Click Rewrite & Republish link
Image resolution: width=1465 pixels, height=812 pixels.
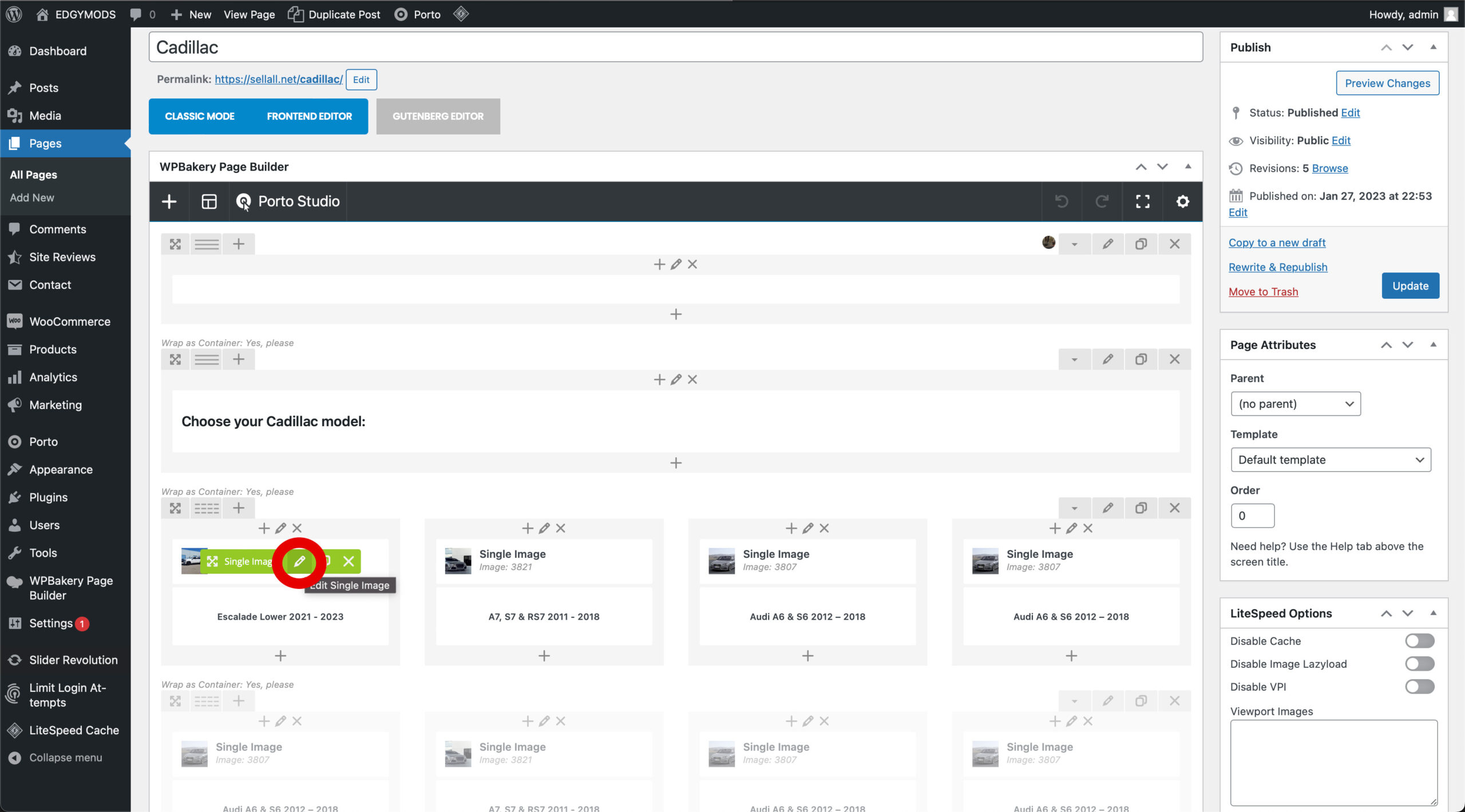1278,267
